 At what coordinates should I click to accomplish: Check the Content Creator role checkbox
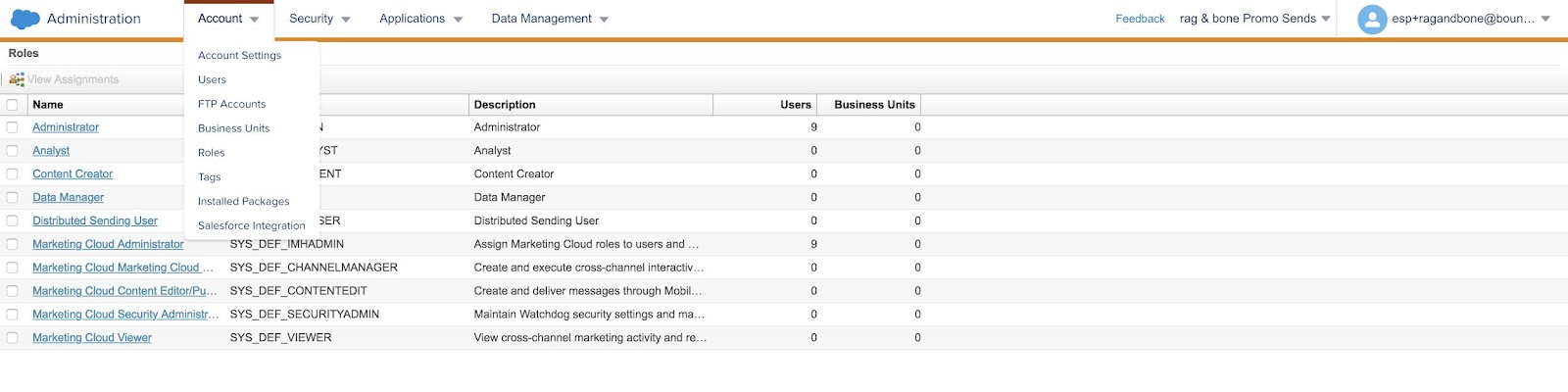click(x=13, y=174)
